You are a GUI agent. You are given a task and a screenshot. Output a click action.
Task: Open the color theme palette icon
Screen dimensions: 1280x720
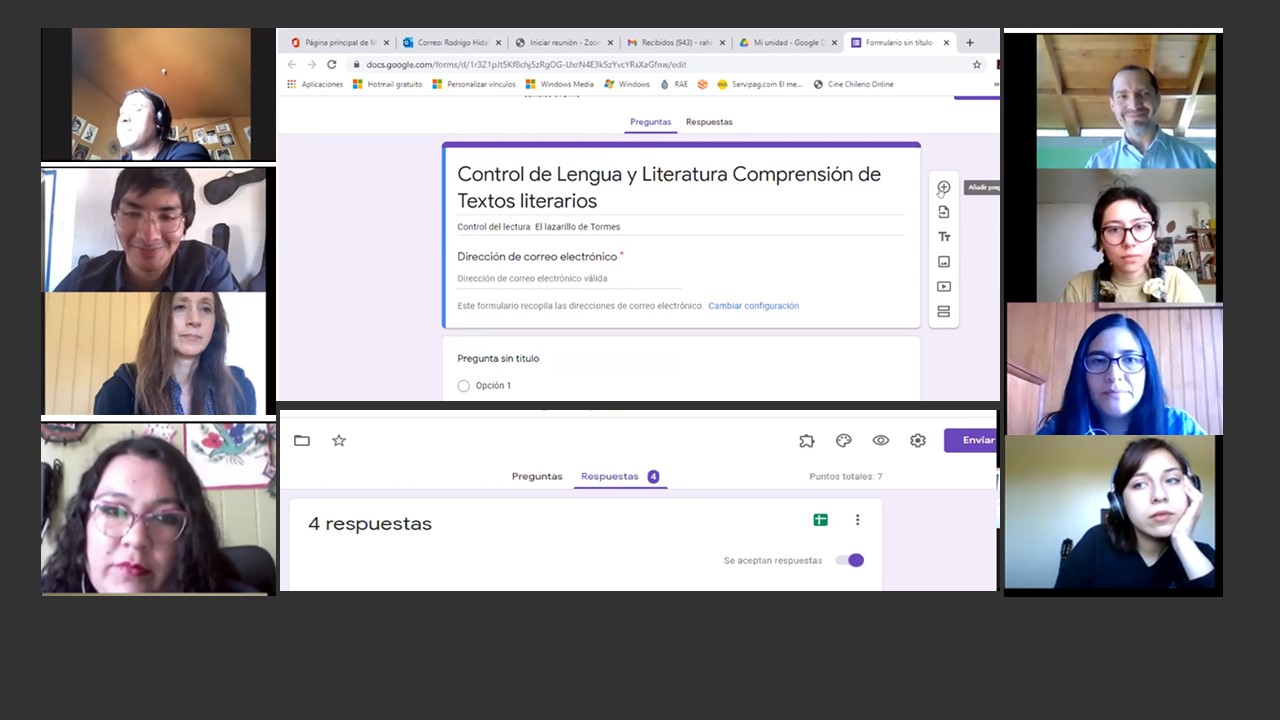tap(843, 441)
